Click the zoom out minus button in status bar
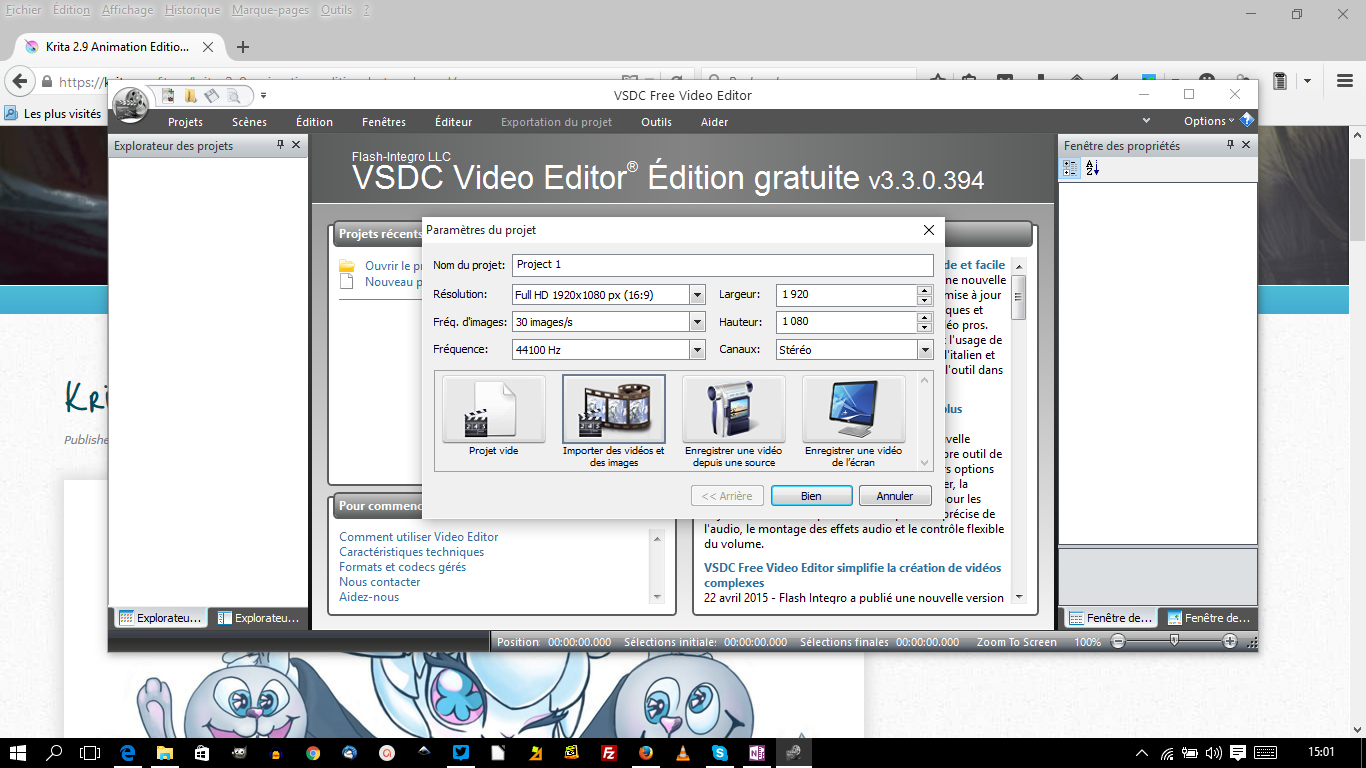Screen dimensions: 1366x768 pos(1118,642)
